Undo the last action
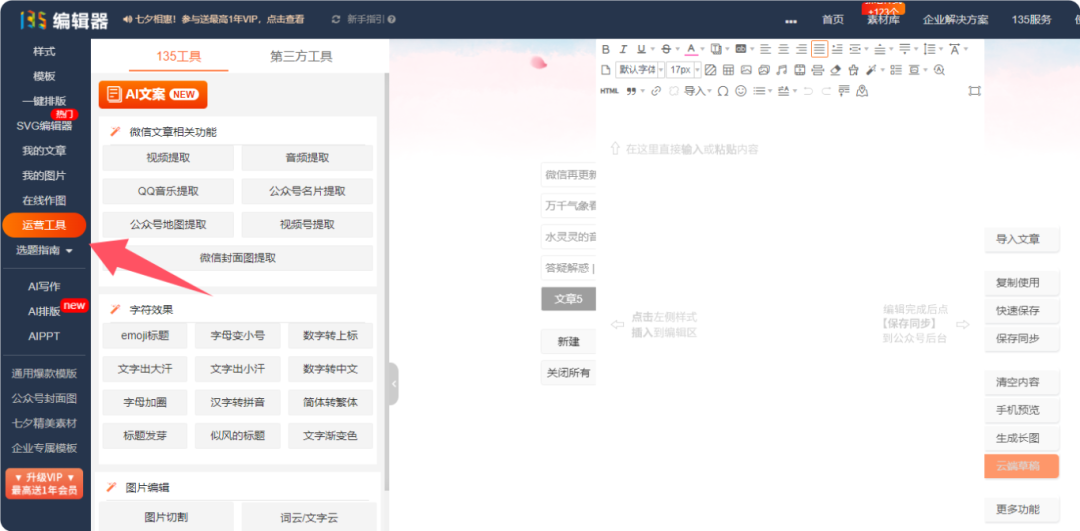 809,91
